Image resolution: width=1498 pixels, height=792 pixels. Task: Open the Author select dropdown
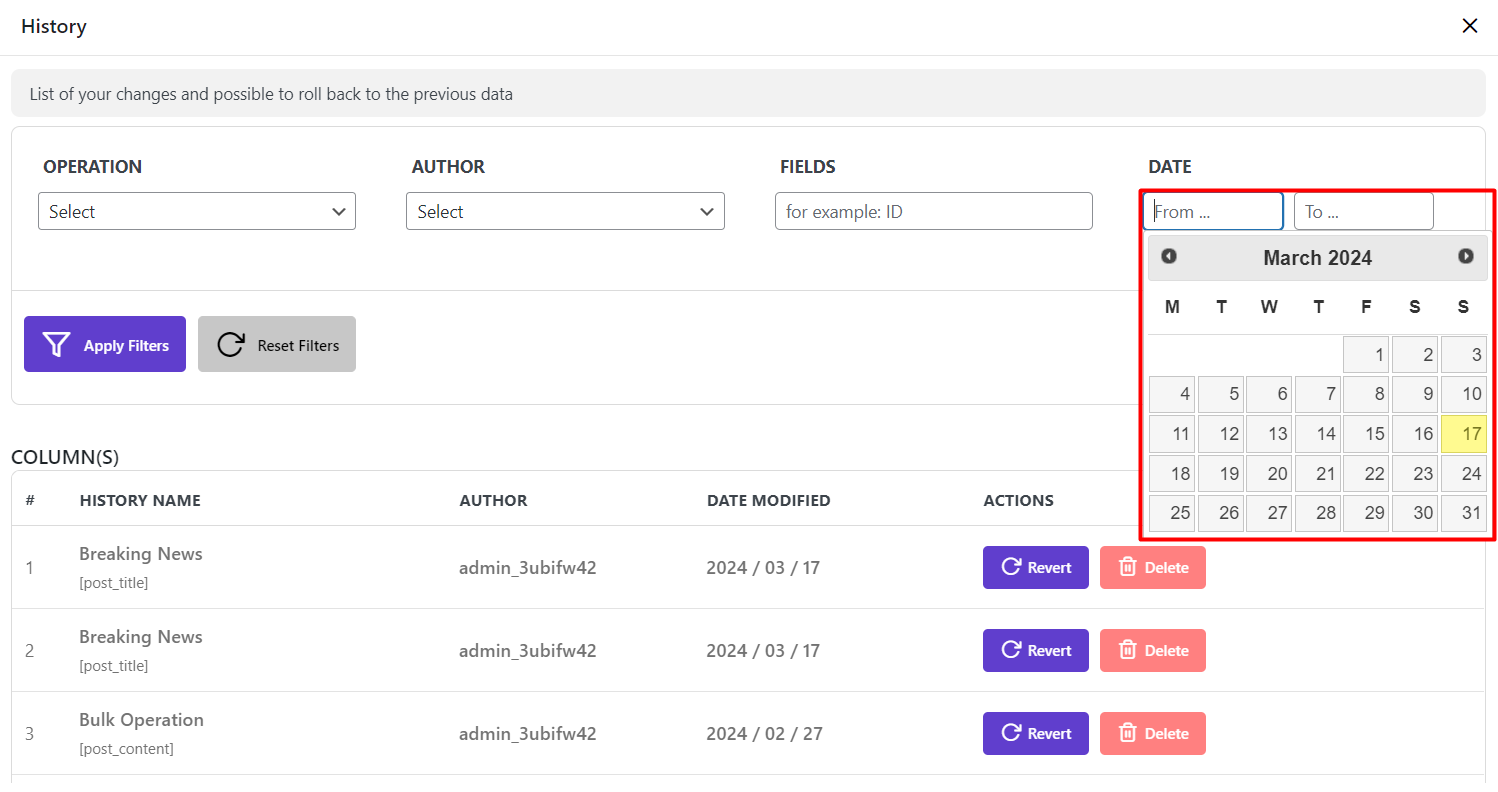564,211
